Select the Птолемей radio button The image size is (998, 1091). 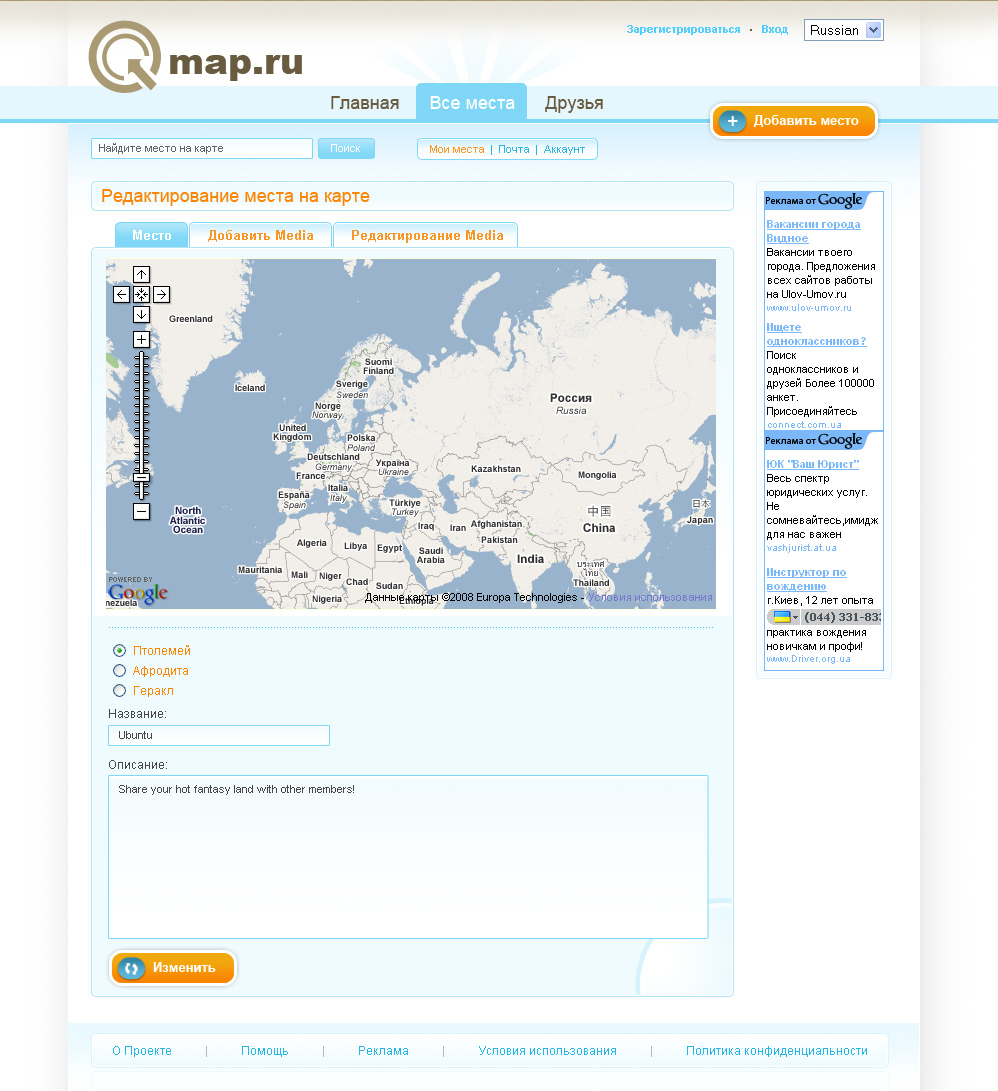(x=119, y=650)
